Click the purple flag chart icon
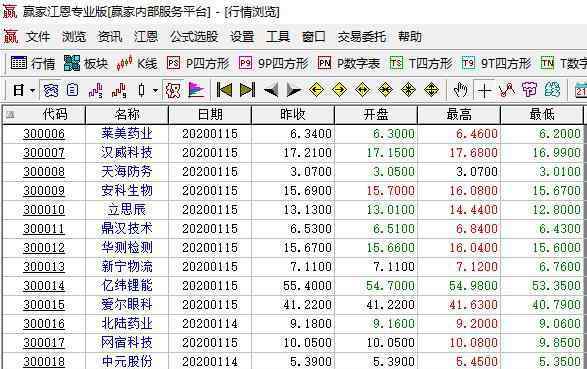 (x=197, y=90)
